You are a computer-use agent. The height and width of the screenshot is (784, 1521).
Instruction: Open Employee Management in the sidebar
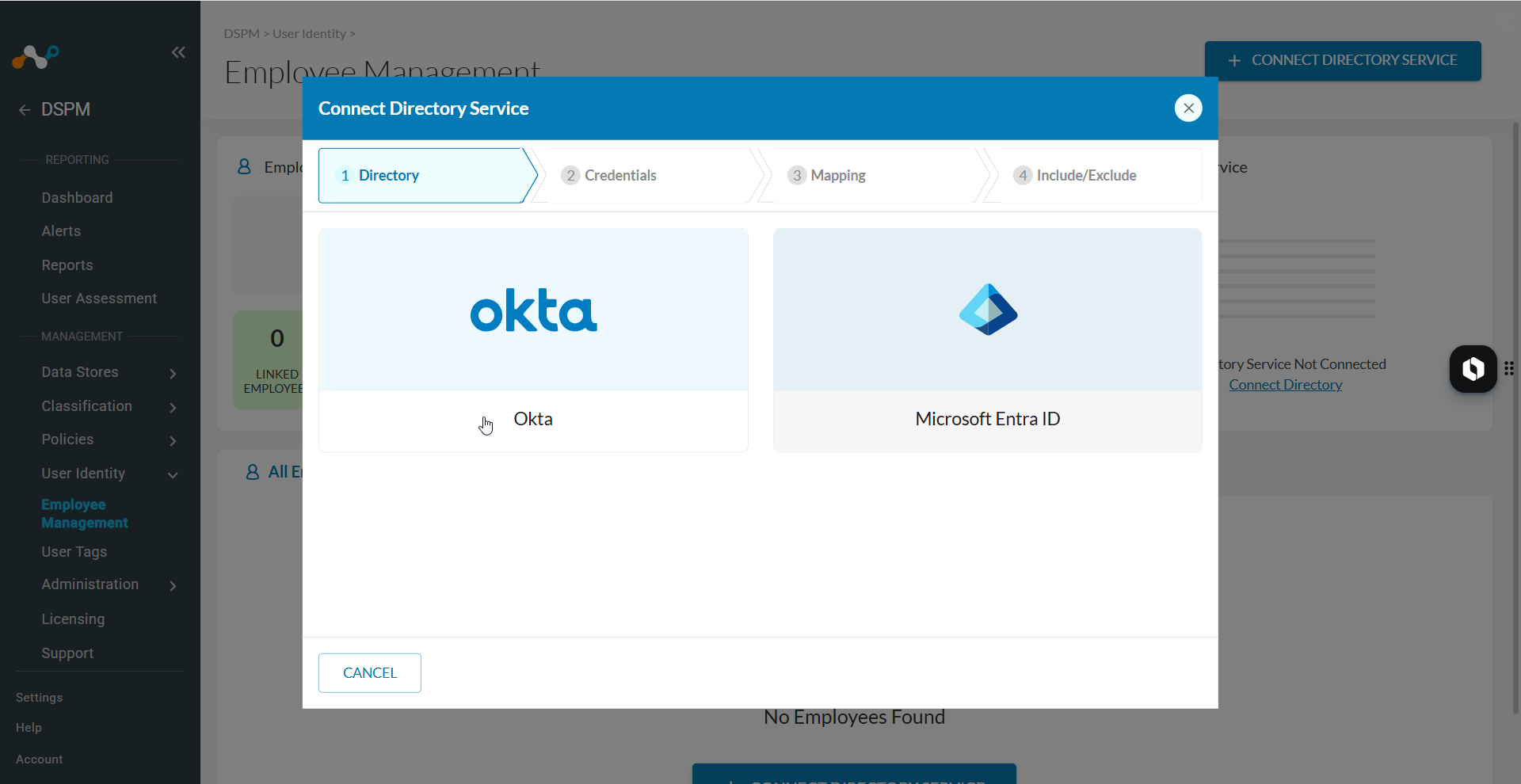(x=85, y=514)
